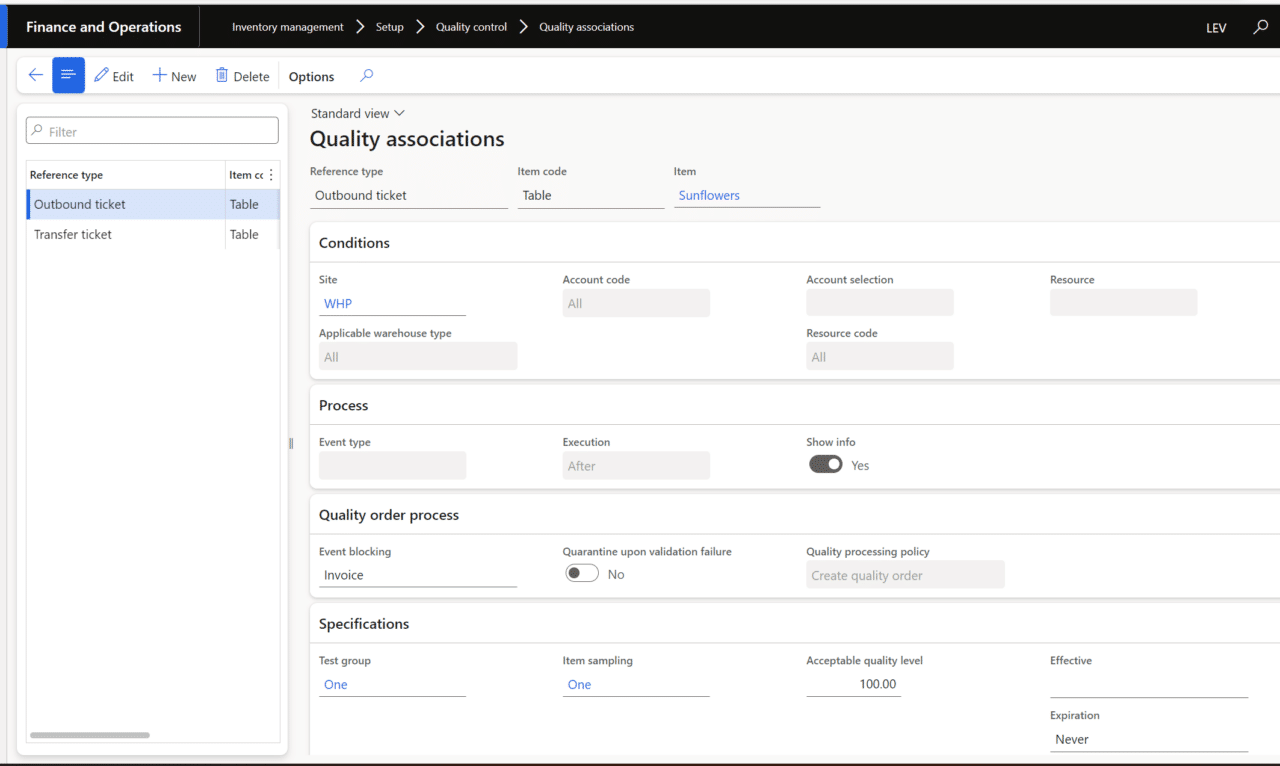Image resolution: width=1280 pixels, height=766 pixels.
Task: Collapse the Quality order process section
Action: click(x=389, y=515)
